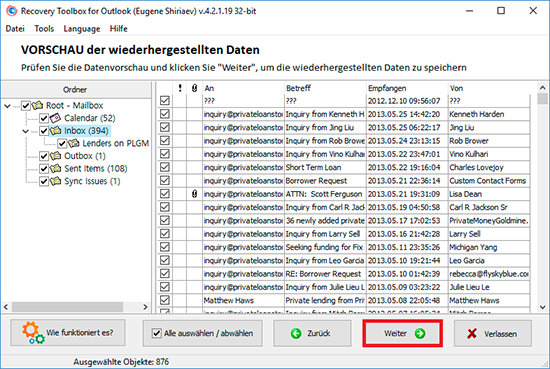Viewport: 550px width, 369px height.
Task: Uncheck the Inbox folder checkbox
Action: pos(44,131)
